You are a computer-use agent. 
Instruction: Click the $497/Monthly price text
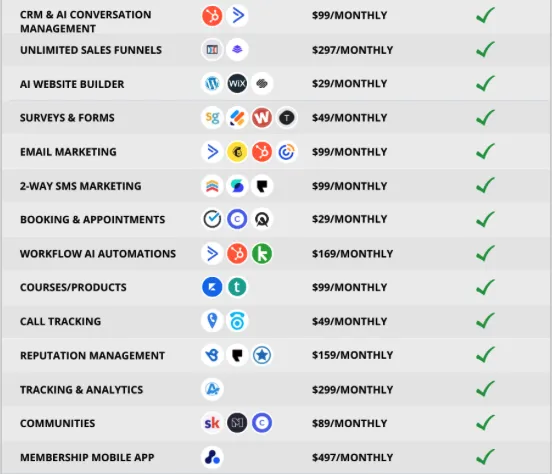[352, 457]
